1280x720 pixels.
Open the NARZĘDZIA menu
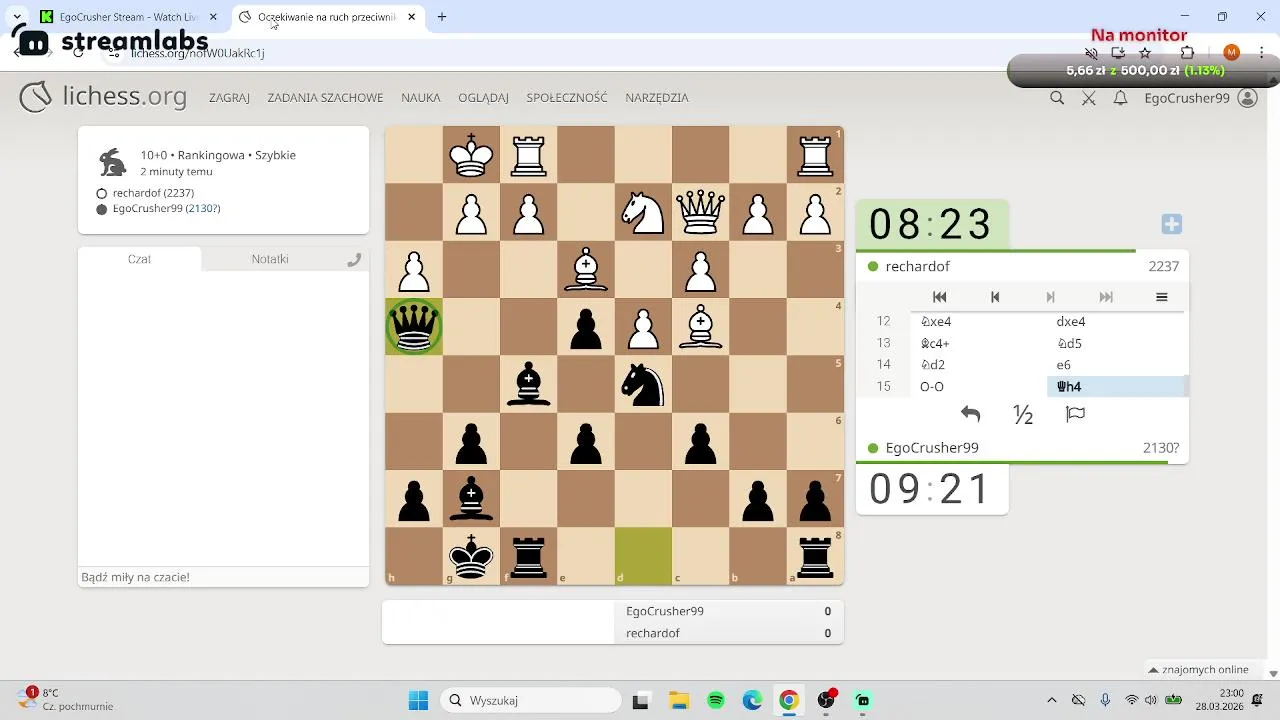pyautogui.click(x=657, y=98)
